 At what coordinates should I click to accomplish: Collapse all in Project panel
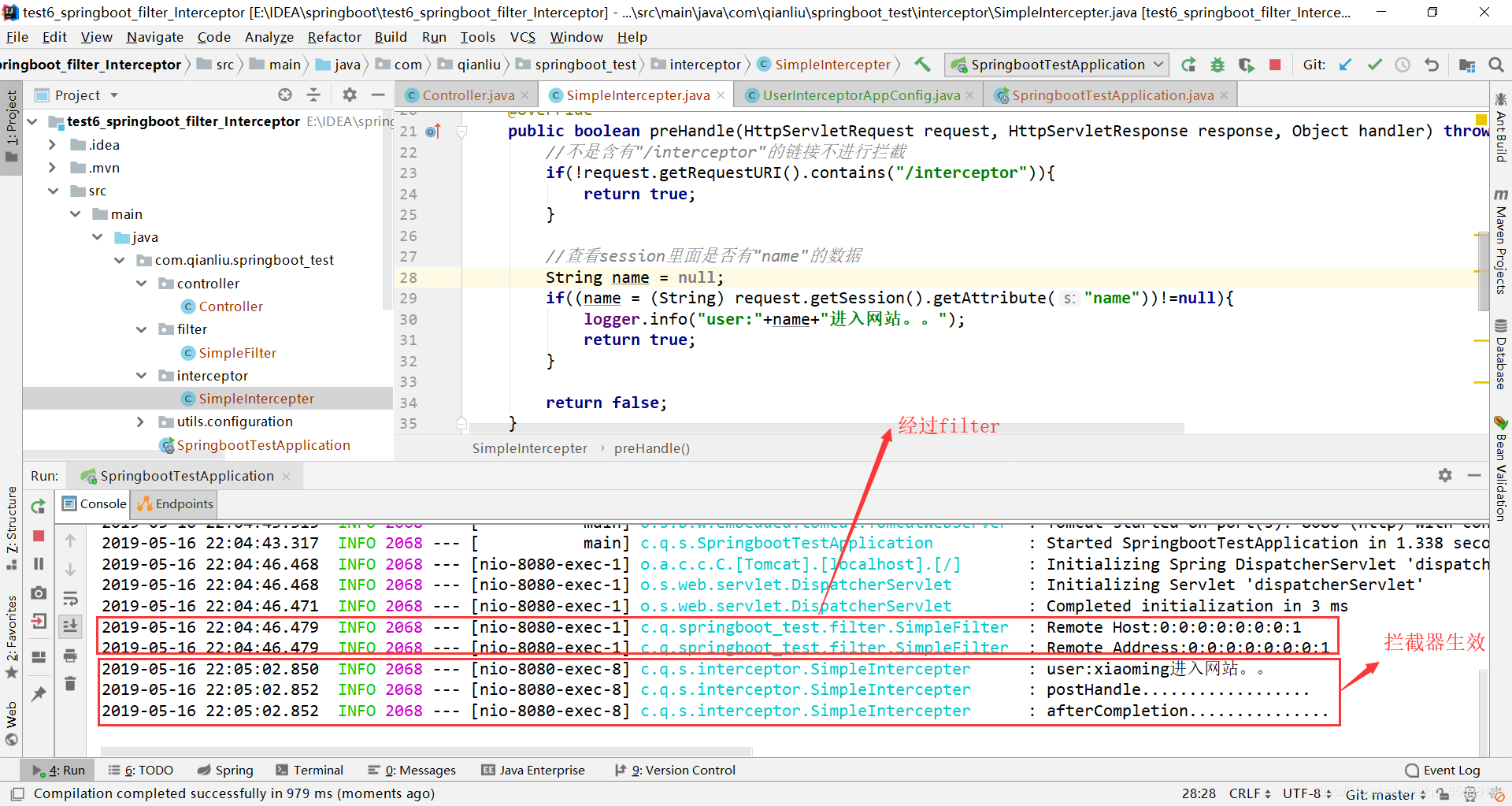tap(313, 95)
